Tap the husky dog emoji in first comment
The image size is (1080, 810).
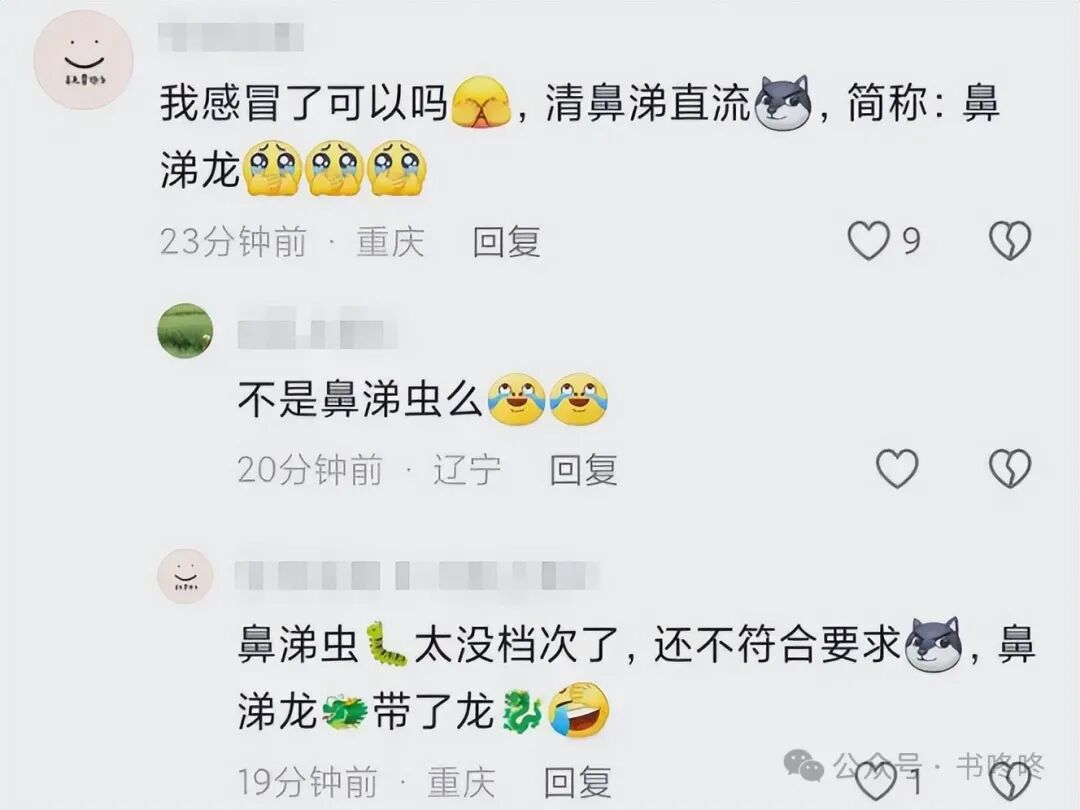(783, 104)
